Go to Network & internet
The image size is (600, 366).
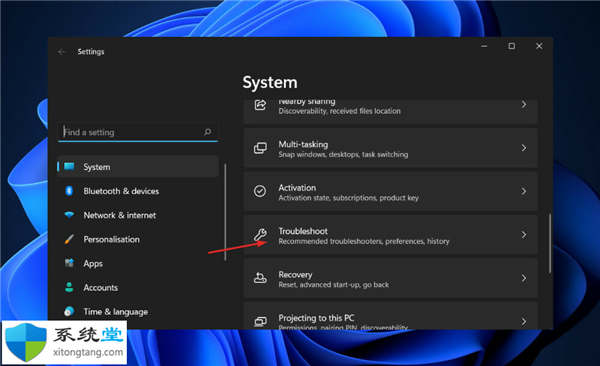(x=138, y=215)
